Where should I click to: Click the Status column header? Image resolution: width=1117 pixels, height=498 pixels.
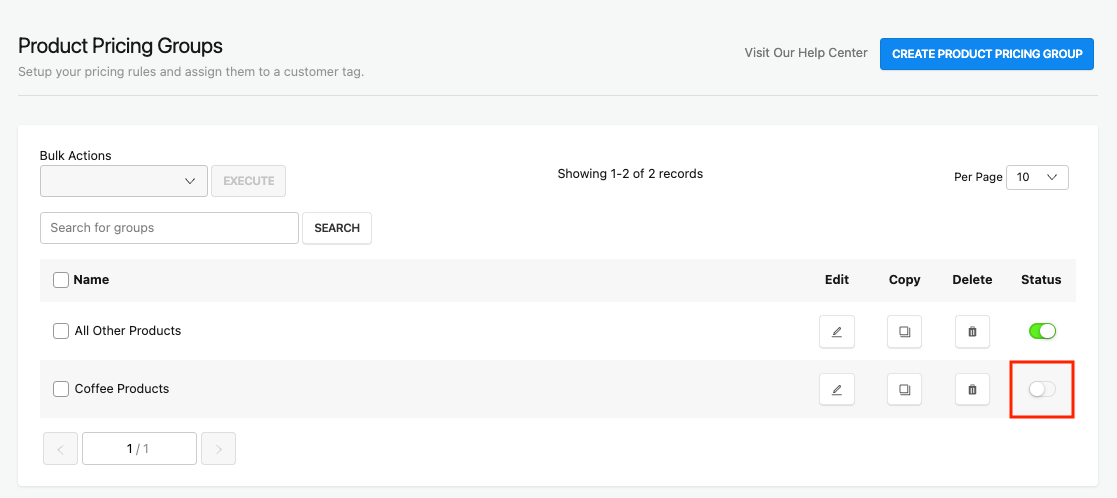click(x=1041, y=280)
